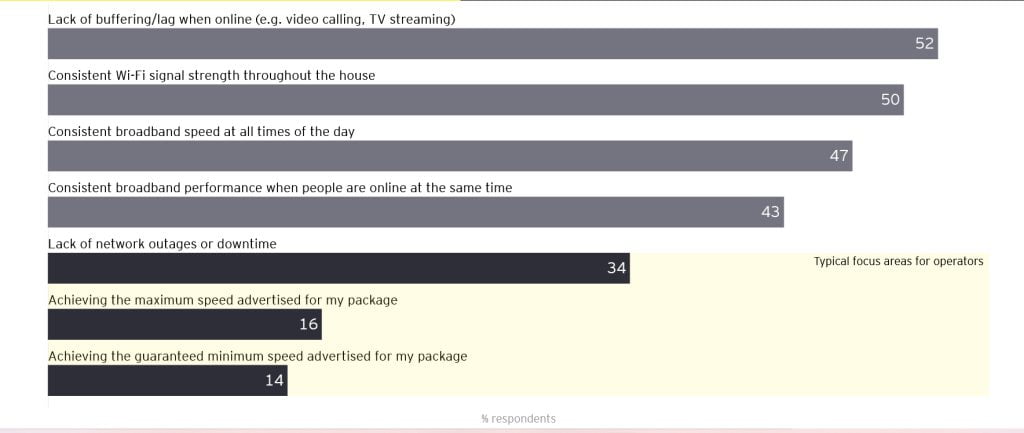The image size is (1024, 433).
Task: Click the "Lack of network outages or downtime" label
Action: pyautogui.click(x=162, y=243)
